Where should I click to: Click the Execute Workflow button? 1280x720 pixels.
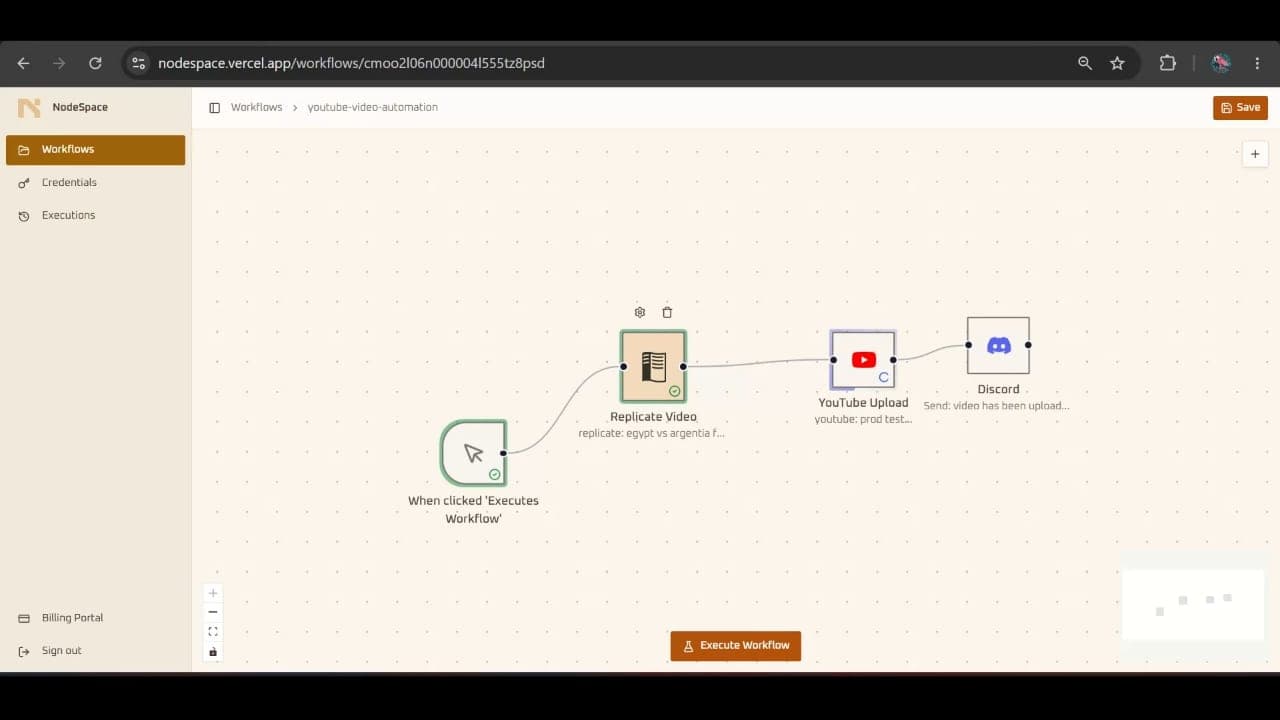click(736, 646)
